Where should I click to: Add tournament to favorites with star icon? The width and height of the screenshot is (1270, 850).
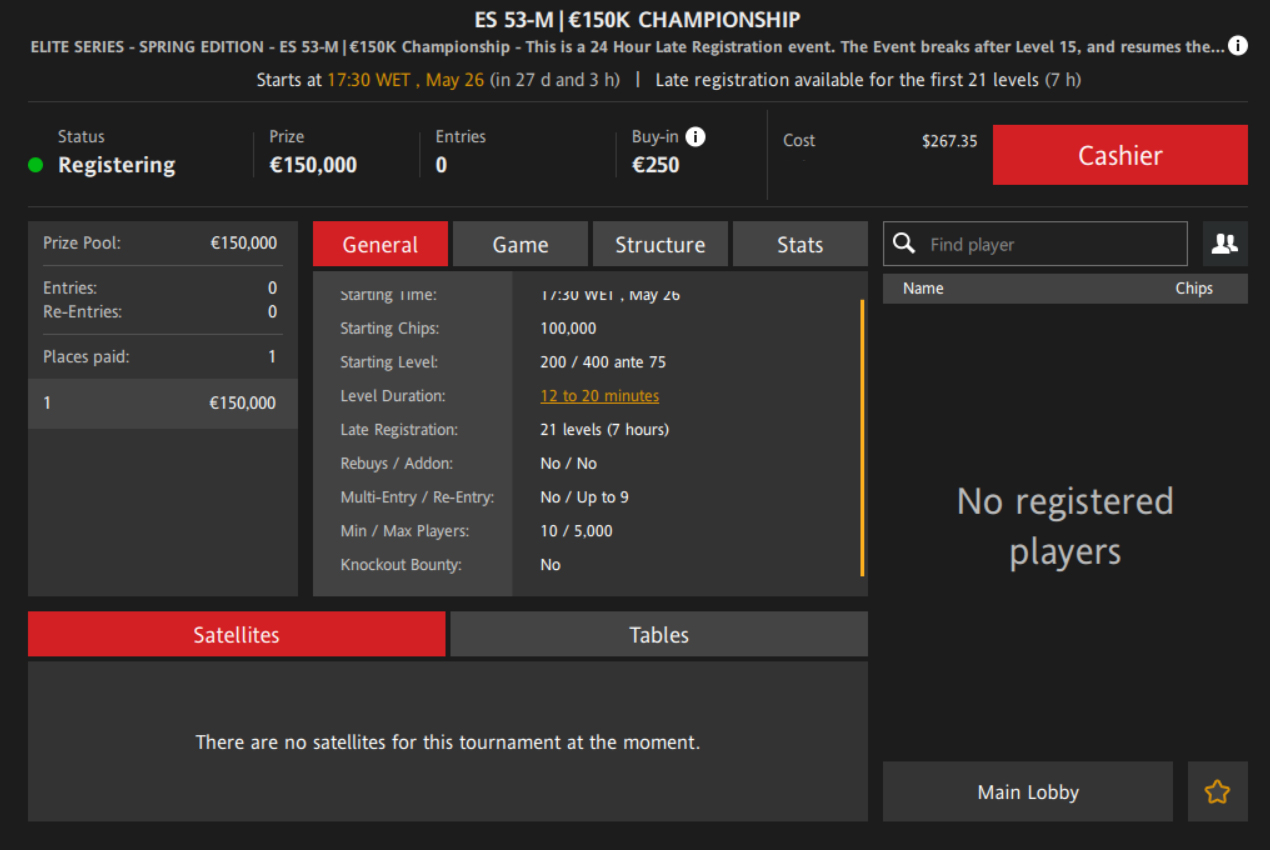pyautogui.click(x=1217, y=792)
